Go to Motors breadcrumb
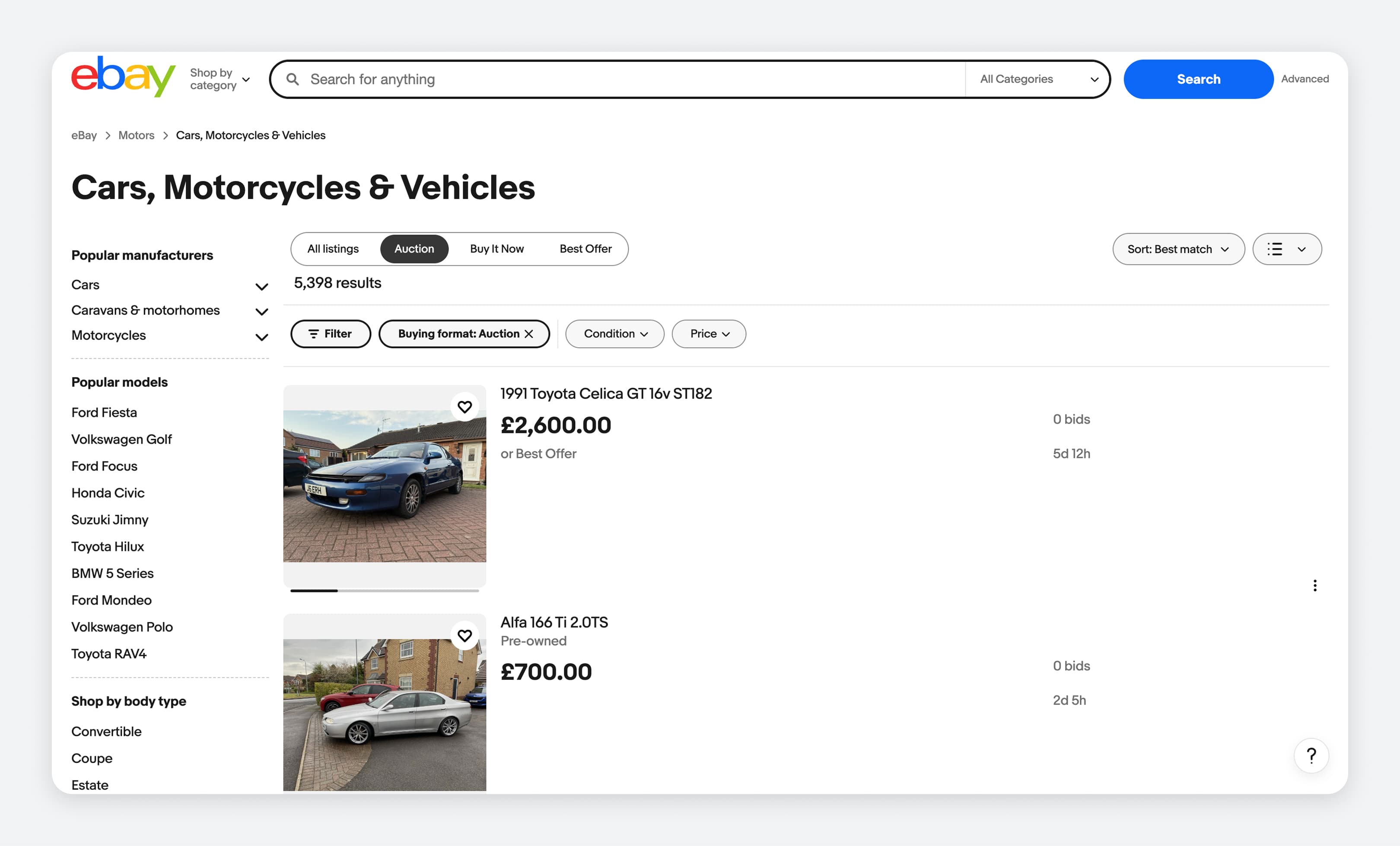This screenshot has width=1400, height=846. pyautogui.click(x=136, y=135)
